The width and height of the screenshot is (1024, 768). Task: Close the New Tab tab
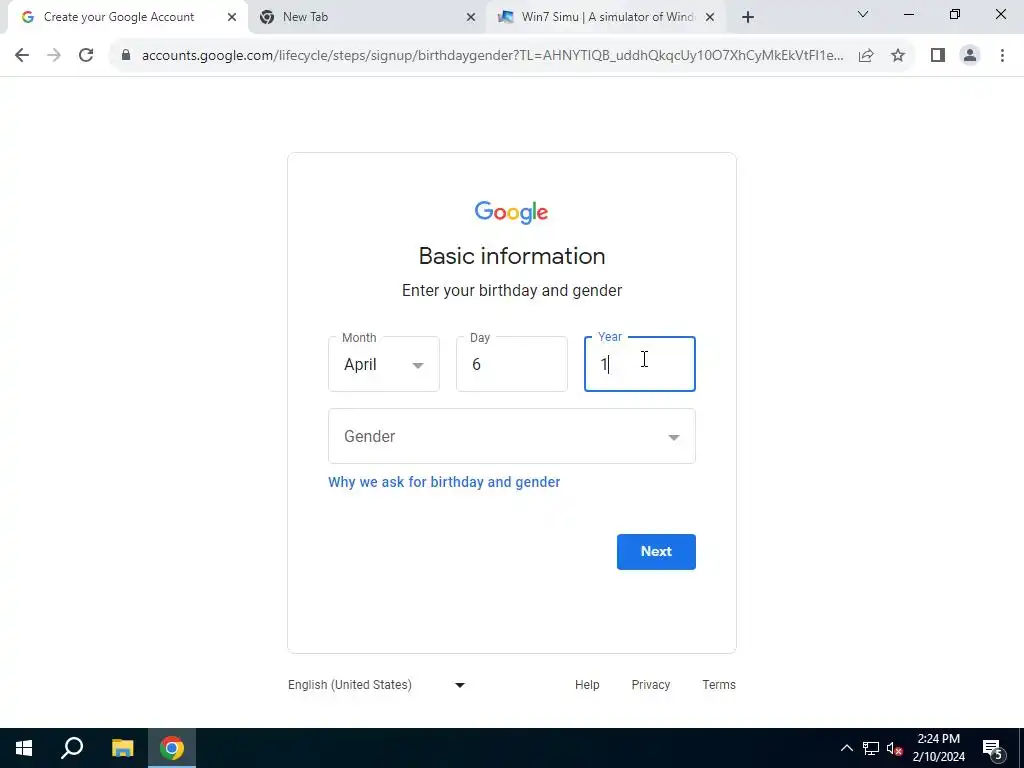(471, 17)
